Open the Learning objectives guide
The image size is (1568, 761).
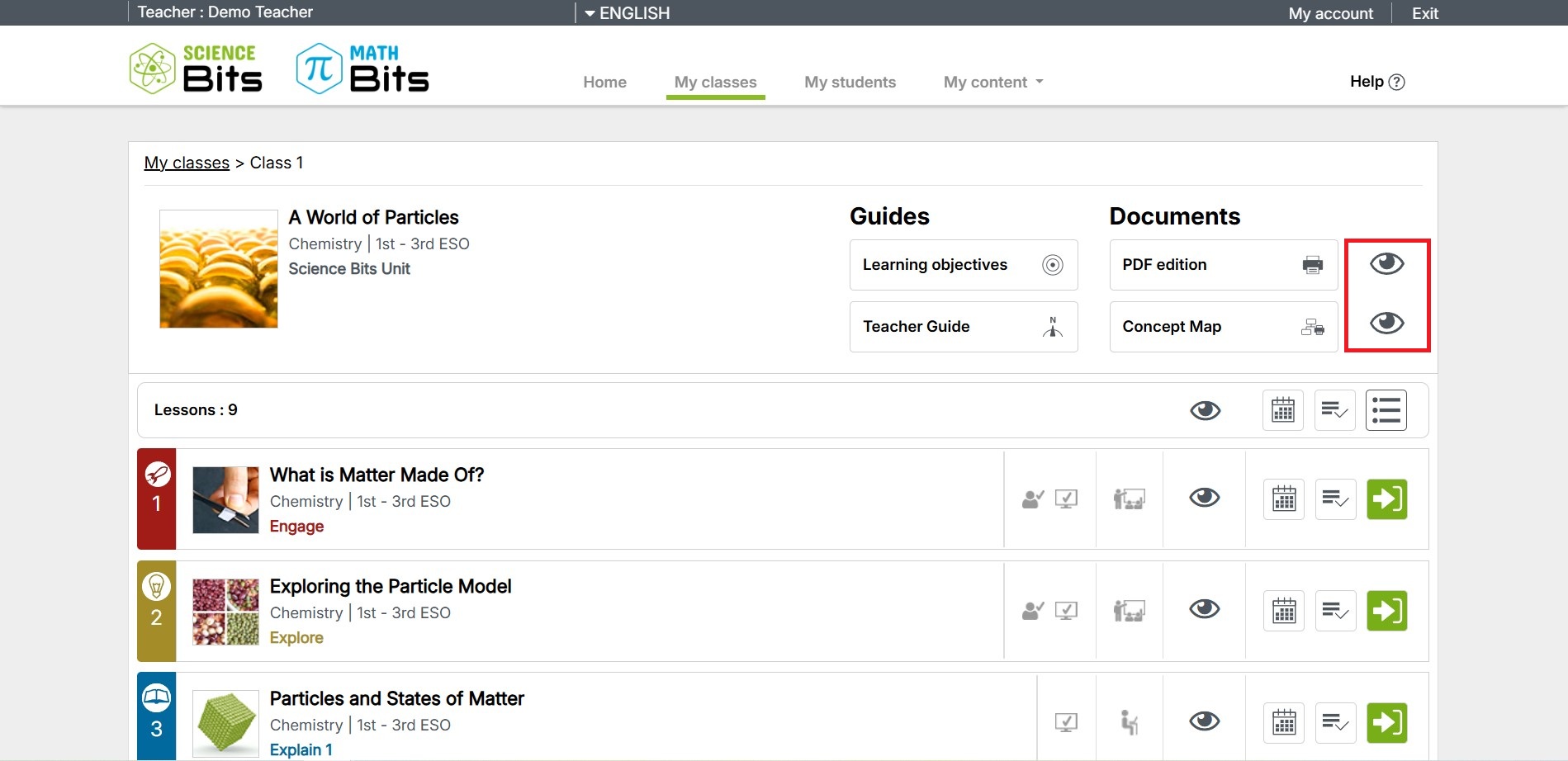[x=963, y=265]
